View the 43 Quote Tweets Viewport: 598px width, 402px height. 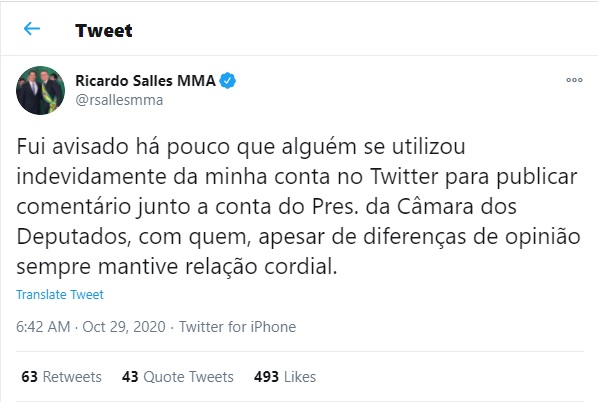tap(178, 377)
